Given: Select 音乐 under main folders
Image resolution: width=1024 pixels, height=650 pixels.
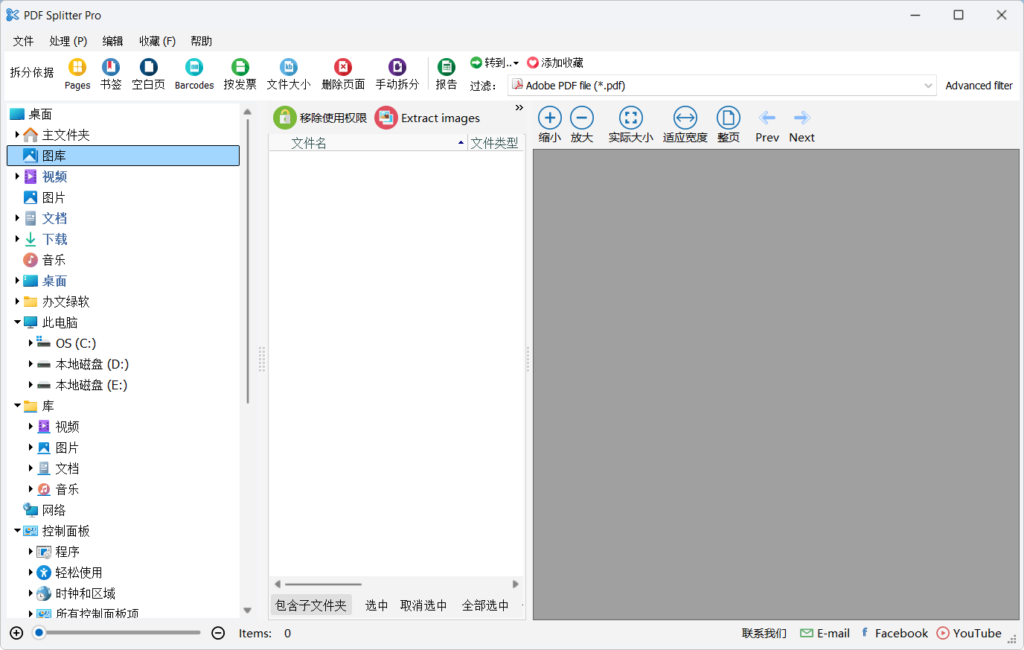Looking at the screenshot, I should pyautogui.click(x=54, y=260).
